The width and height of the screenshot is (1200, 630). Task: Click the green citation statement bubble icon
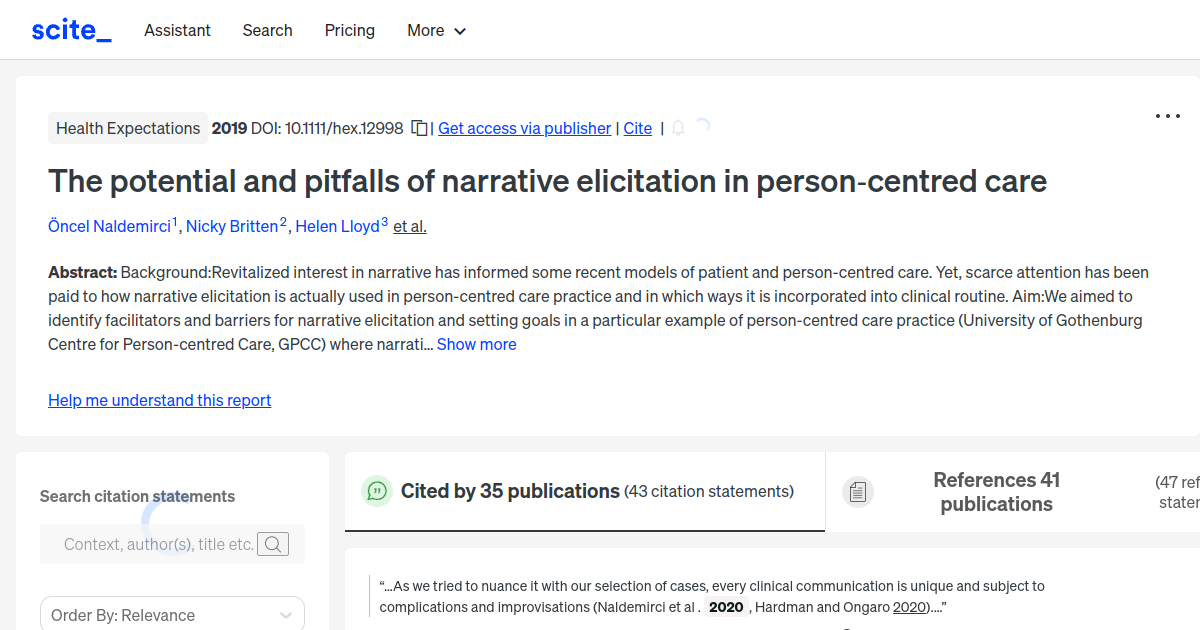pyautogui.click(x=377, y=491)
